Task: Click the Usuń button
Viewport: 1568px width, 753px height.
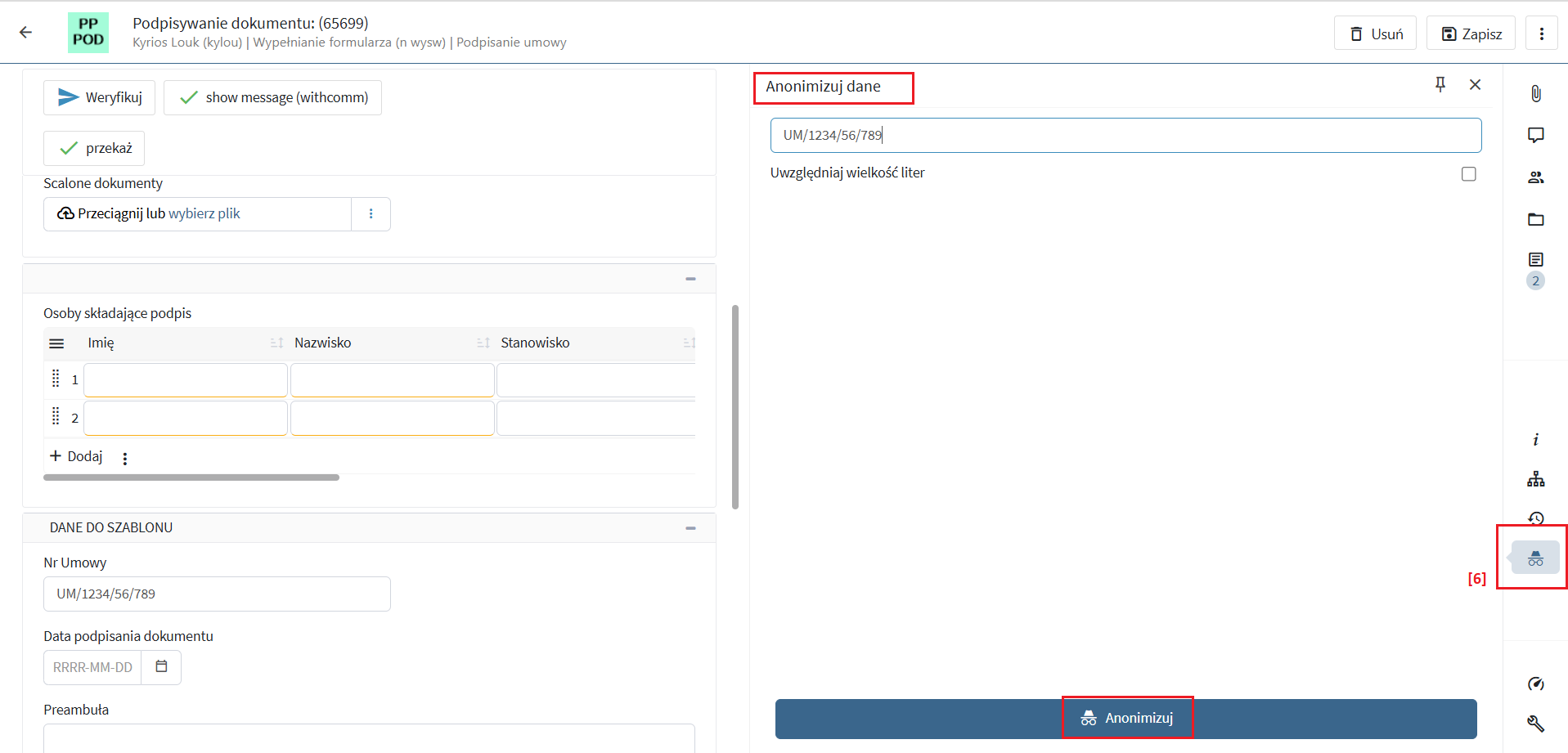Action: (1375, 34)
